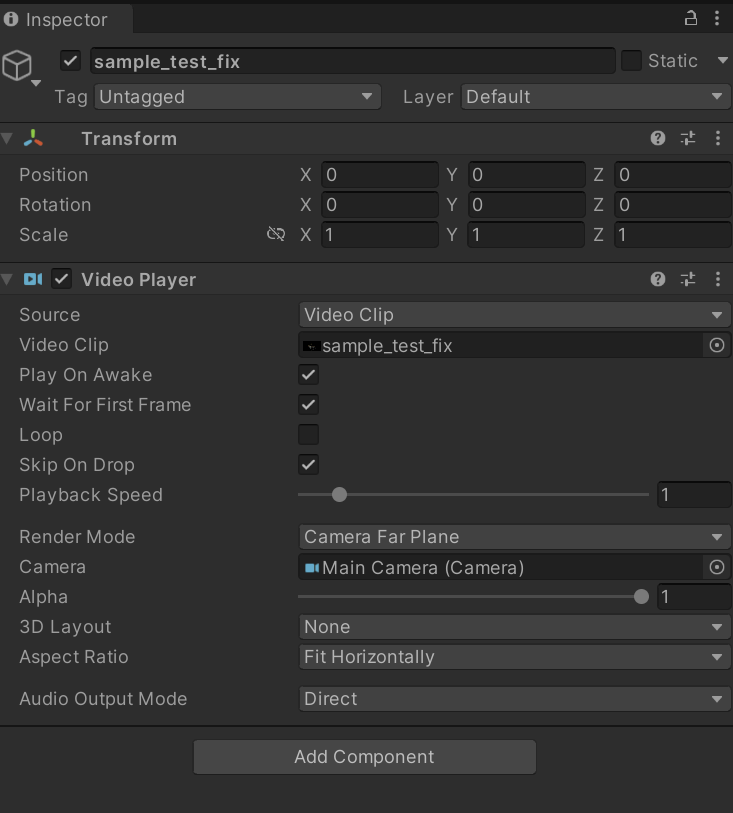The height and width of the screenshot is (813, 733).
Task: Enable the Static checkbox
Action: [631, 61]
